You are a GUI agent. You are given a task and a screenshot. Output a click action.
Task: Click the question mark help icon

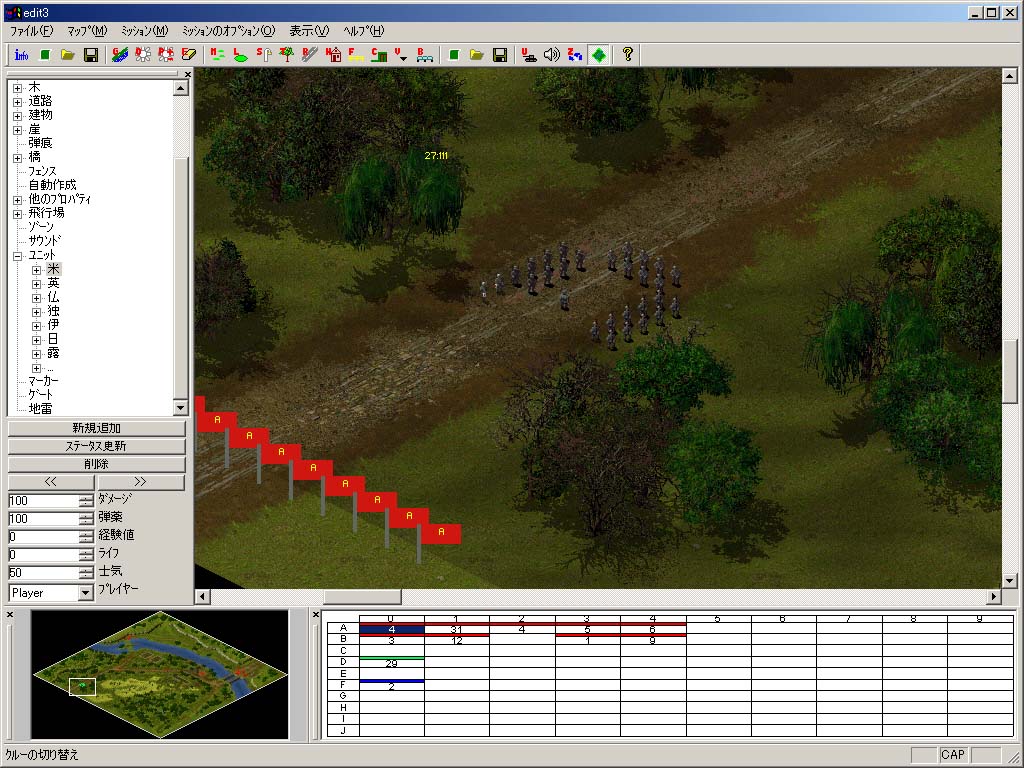(628, 55)
